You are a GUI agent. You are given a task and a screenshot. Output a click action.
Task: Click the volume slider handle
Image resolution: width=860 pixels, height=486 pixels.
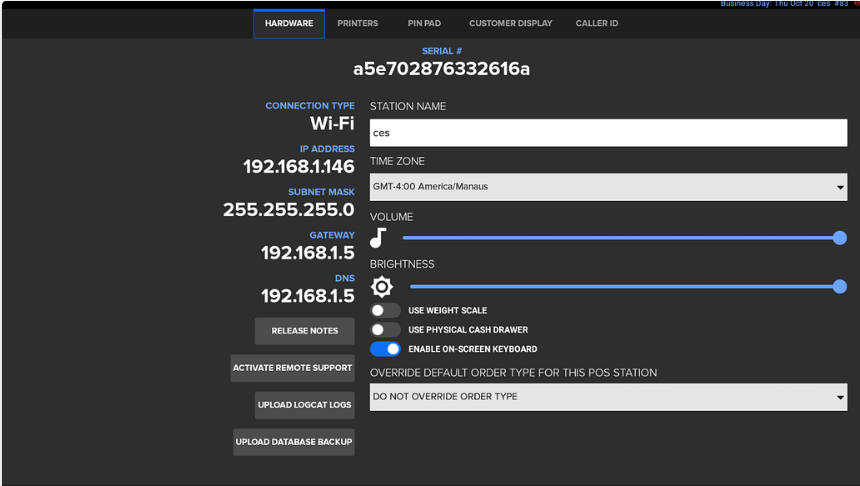point(840,238)
